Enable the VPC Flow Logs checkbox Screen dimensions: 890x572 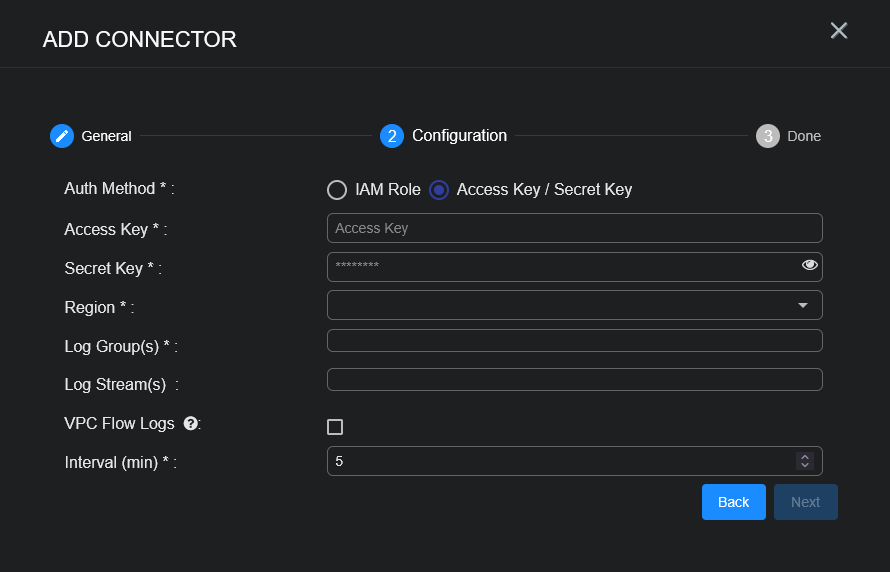pyautogui.click(x=335, y=427)
